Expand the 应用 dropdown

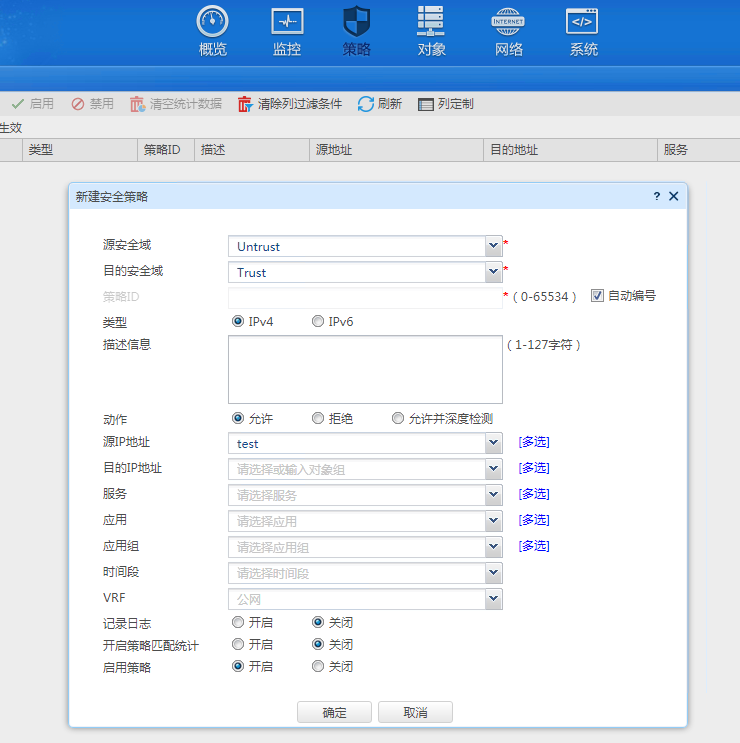(493, 521)
